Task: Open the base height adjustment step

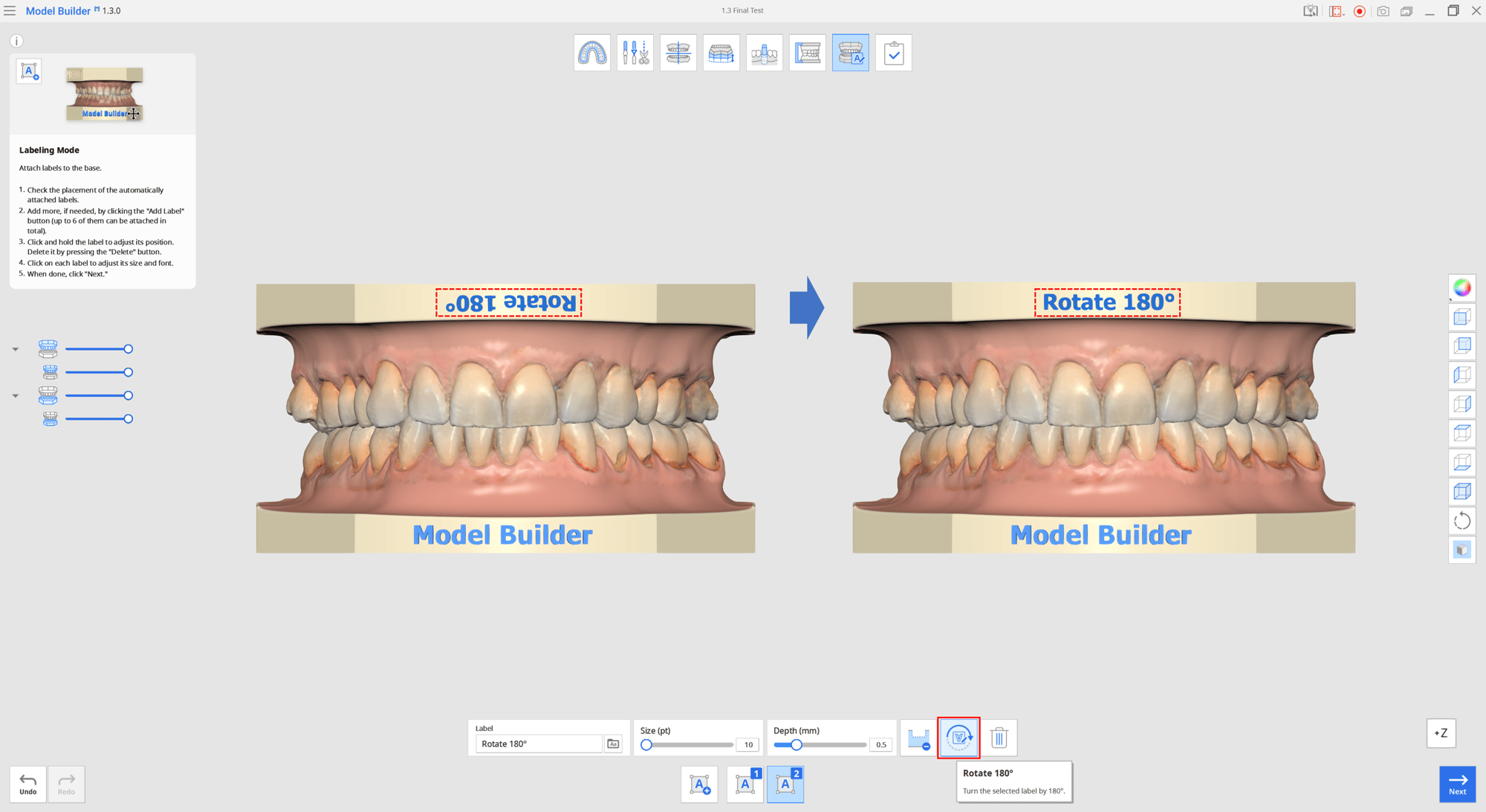Action: click(x=721, y=53)
